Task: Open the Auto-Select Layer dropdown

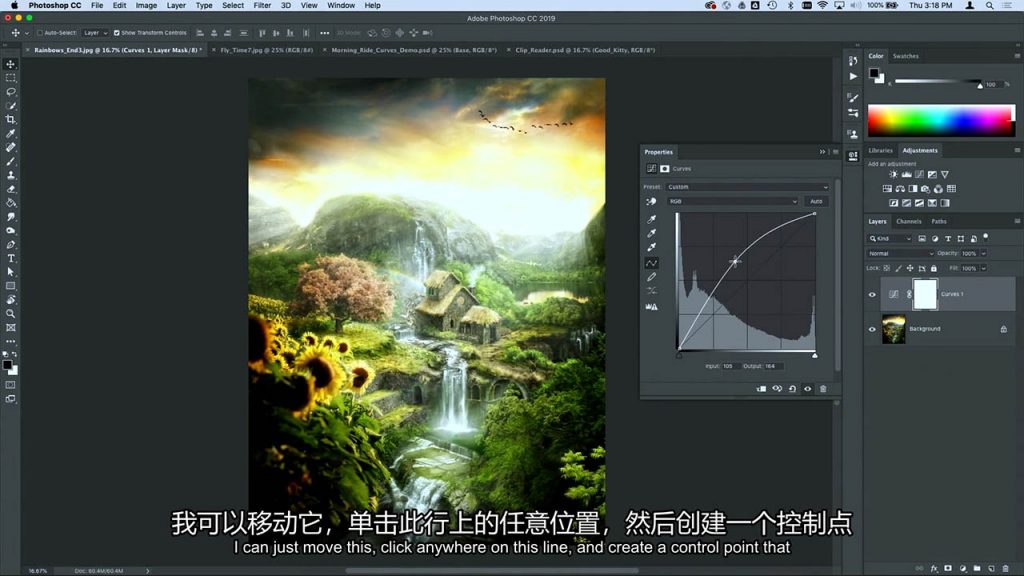Action: [x=95, y=33]
